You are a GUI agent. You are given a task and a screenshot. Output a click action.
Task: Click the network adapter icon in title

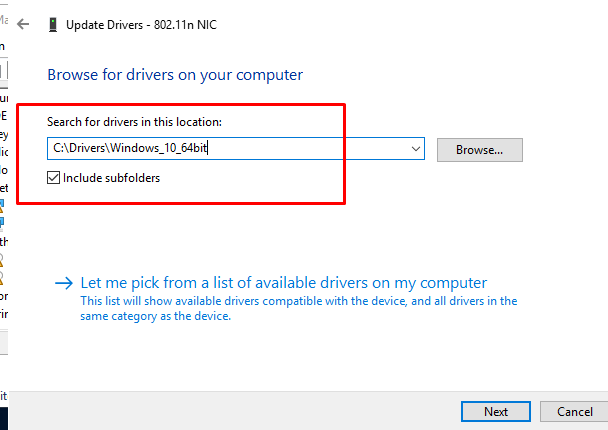(53, 25)
